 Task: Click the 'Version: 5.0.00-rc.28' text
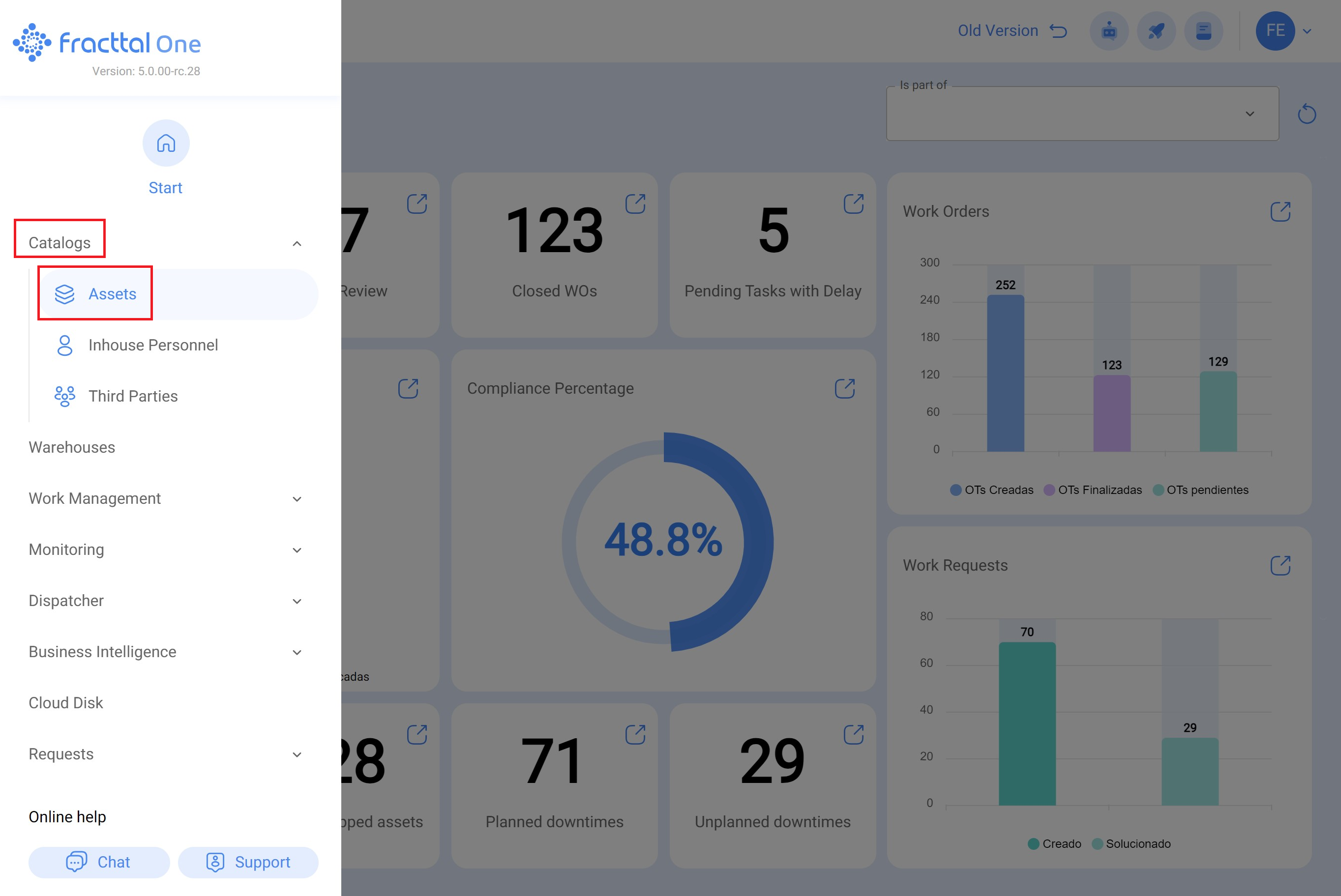coord(147,71)
